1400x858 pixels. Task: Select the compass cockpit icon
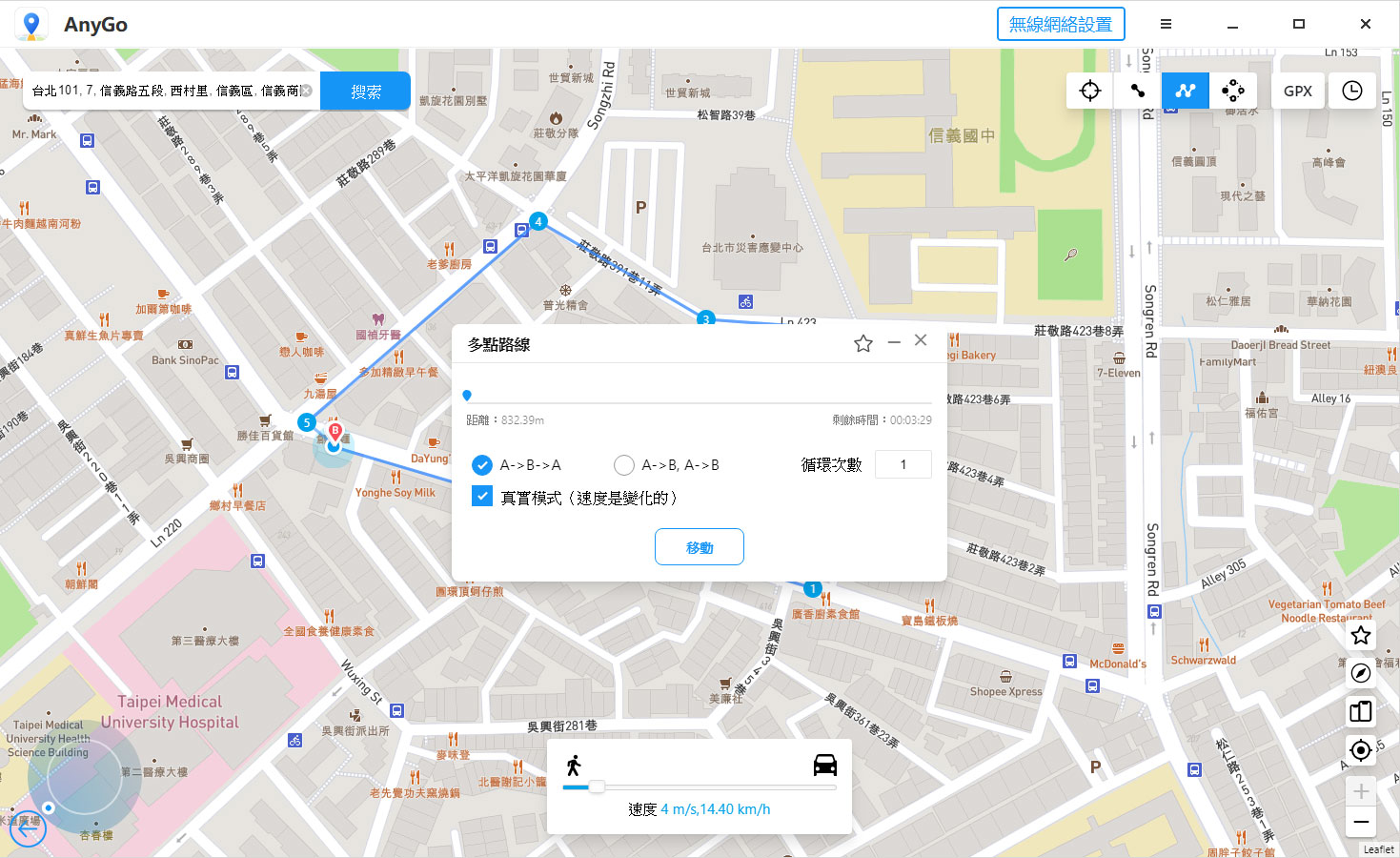[x=1360, y=673]
